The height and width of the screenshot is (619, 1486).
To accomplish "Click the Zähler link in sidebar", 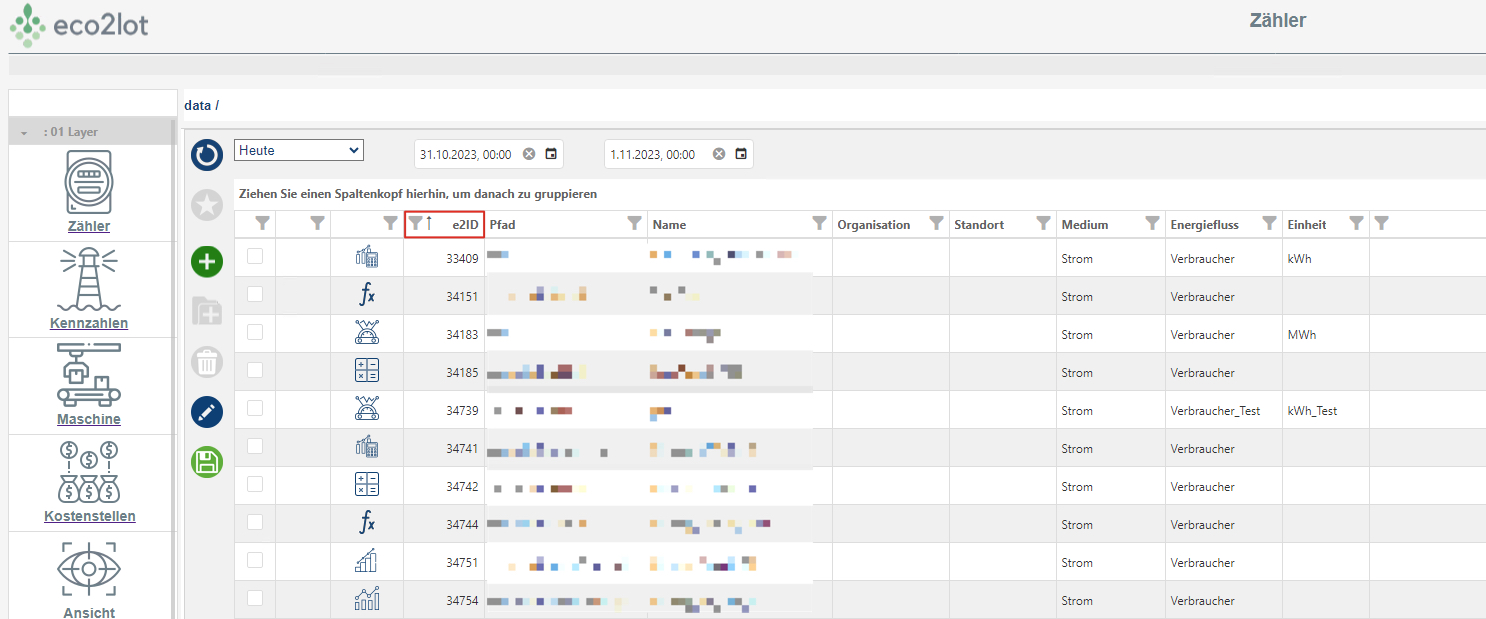I will coord(89,226).
